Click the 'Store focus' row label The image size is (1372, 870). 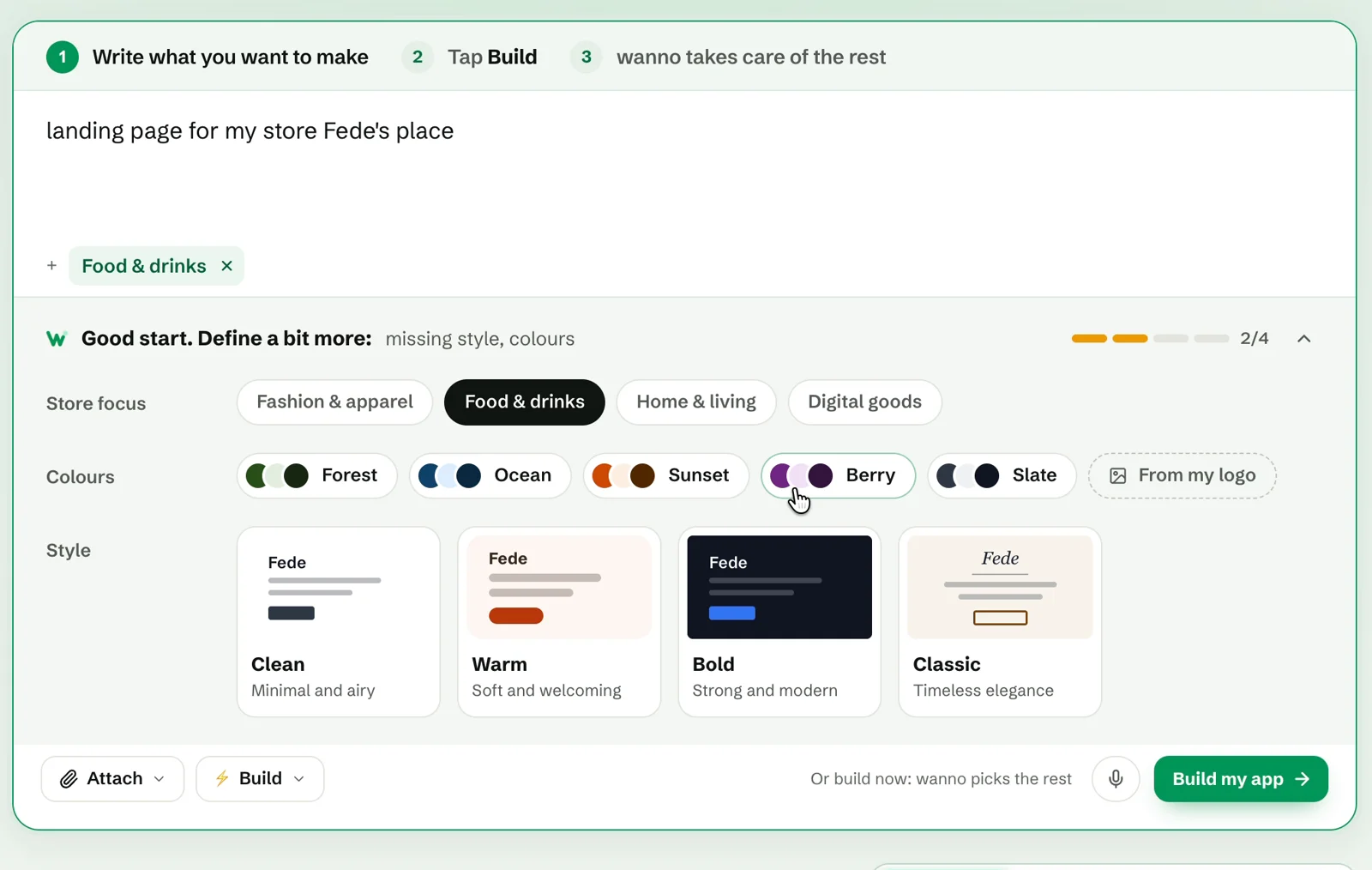pyautogui.click(x=96, y=403)
